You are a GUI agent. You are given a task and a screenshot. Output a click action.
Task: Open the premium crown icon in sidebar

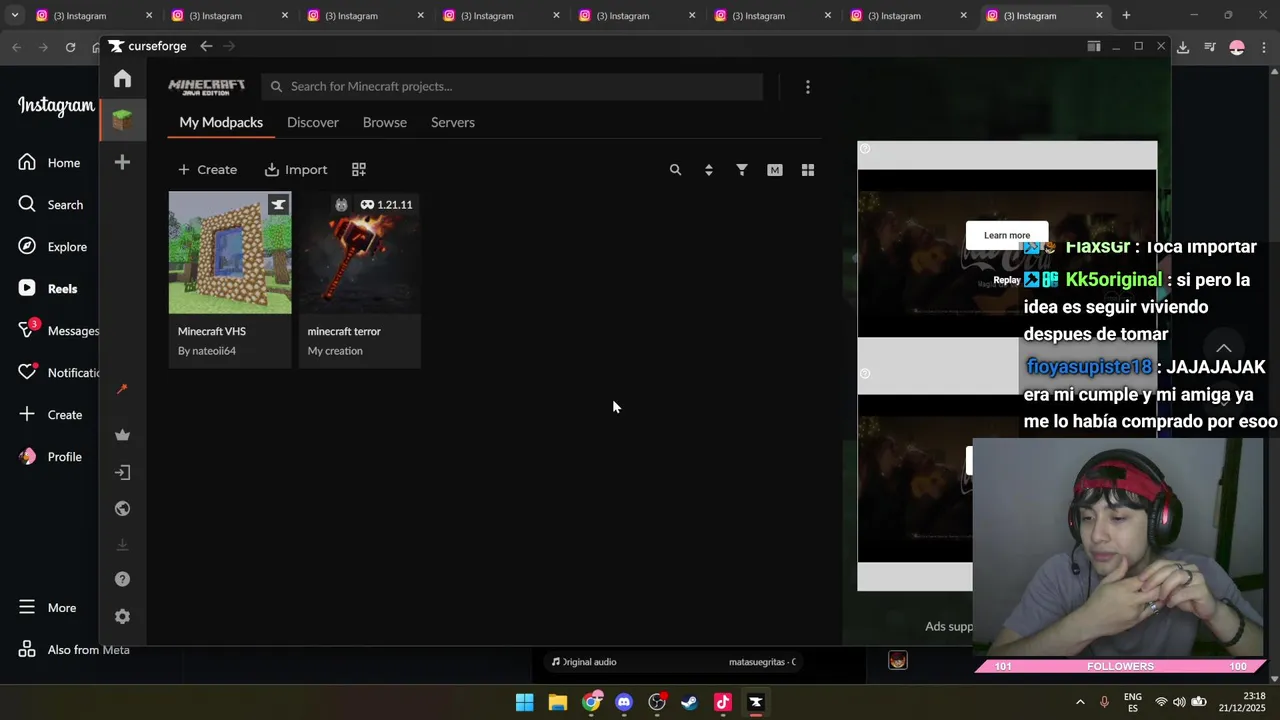pyautogui.click(x=122, y=435)
